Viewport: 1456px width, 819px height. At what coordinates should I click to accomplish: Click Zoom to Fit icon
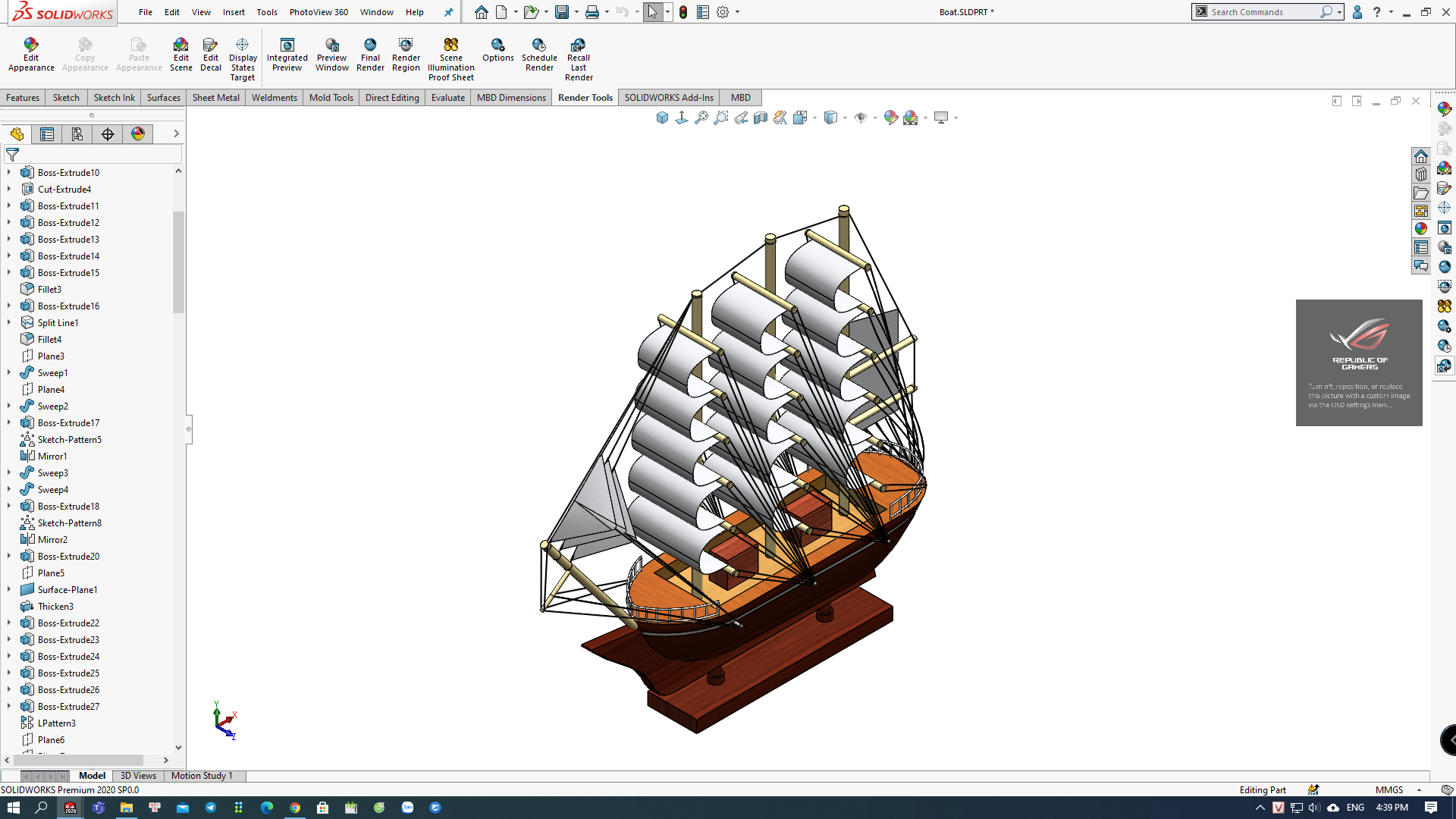pyautogui.click(x=701, y=118)
